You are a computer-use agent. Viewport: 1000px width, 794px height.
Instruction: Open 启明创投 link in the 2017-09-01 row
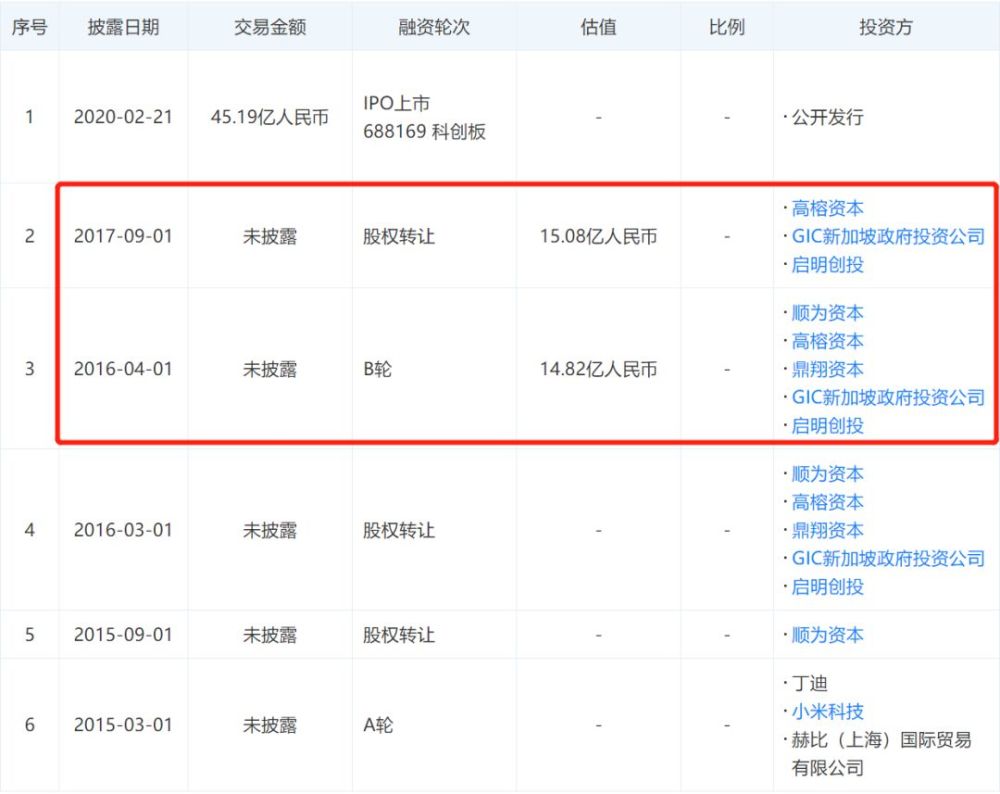(827, 265)
